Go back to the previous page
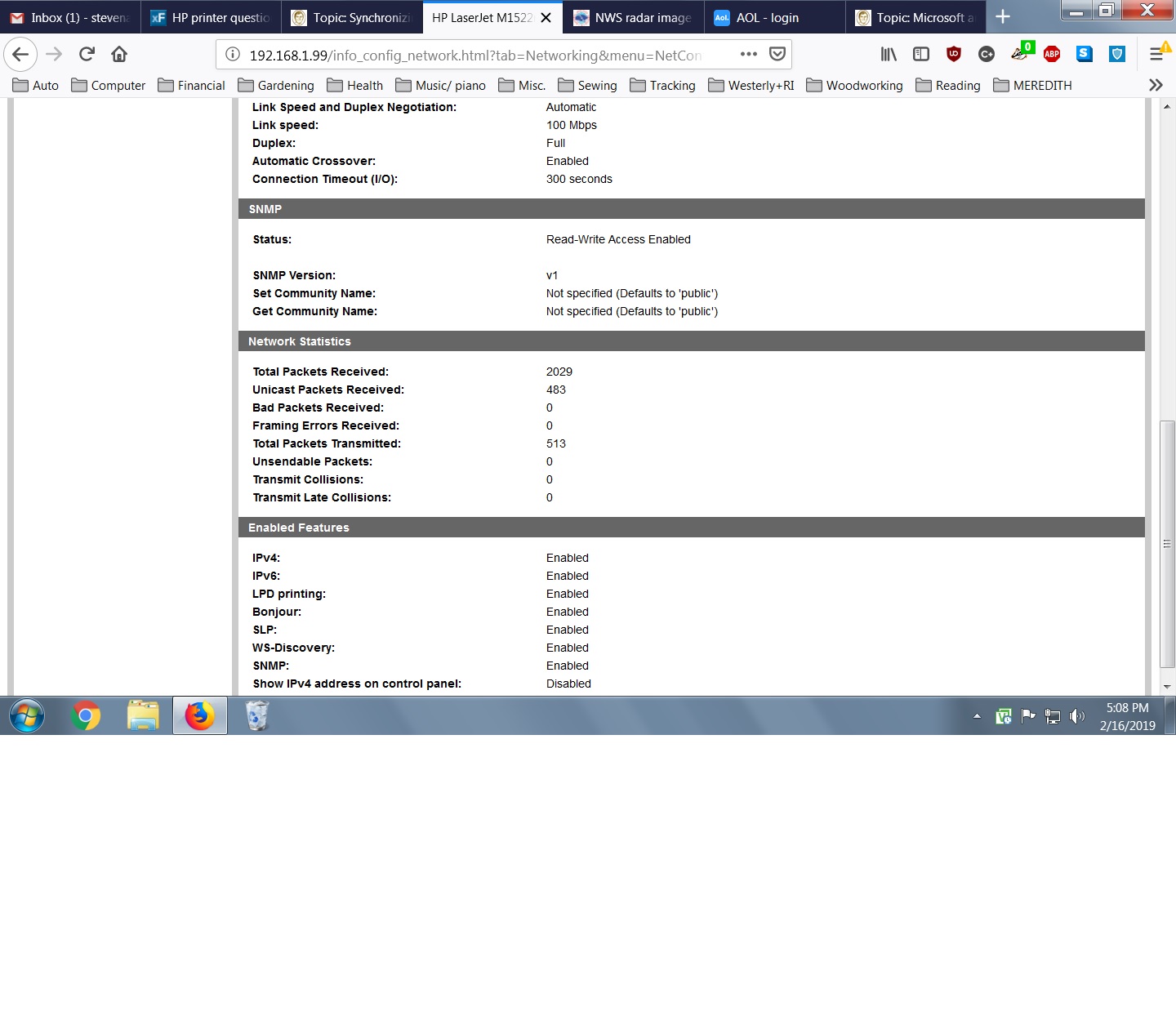This screenshot has height=1011, width=1176. 20,55
